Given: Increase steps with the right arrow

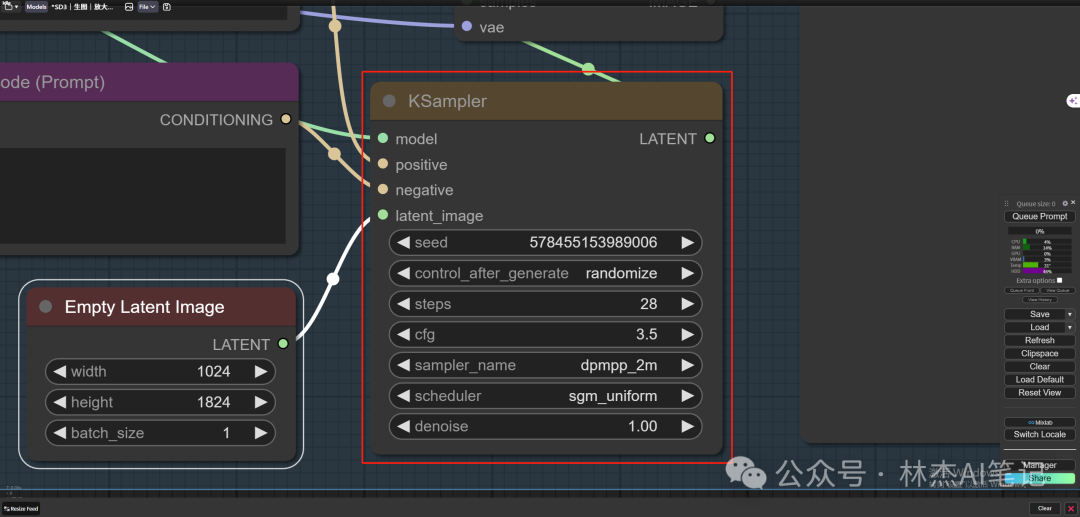Looking at the screenshot, I should click(687, 304).
